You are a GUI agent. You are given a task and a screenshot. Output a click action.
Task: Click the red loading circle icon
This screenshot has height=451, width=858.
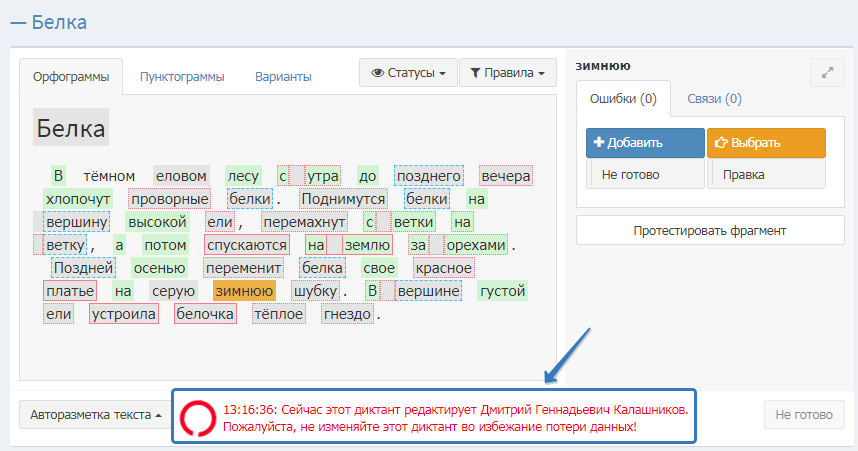tap(197, 417)
